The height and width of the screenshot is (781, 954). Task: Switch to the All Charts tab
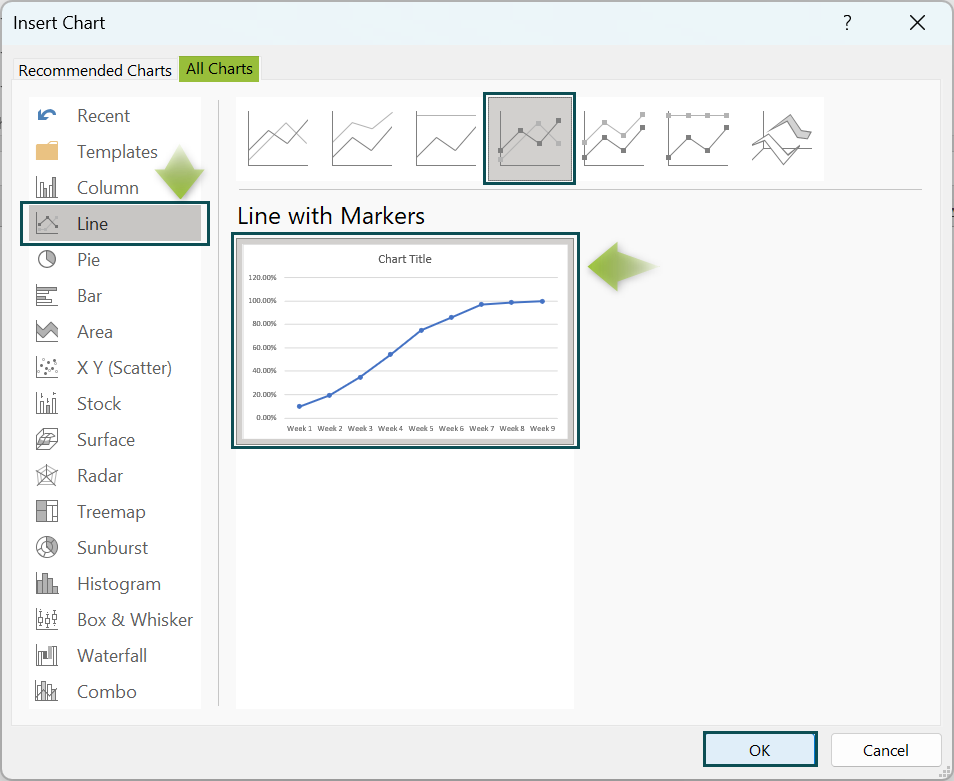219,69
